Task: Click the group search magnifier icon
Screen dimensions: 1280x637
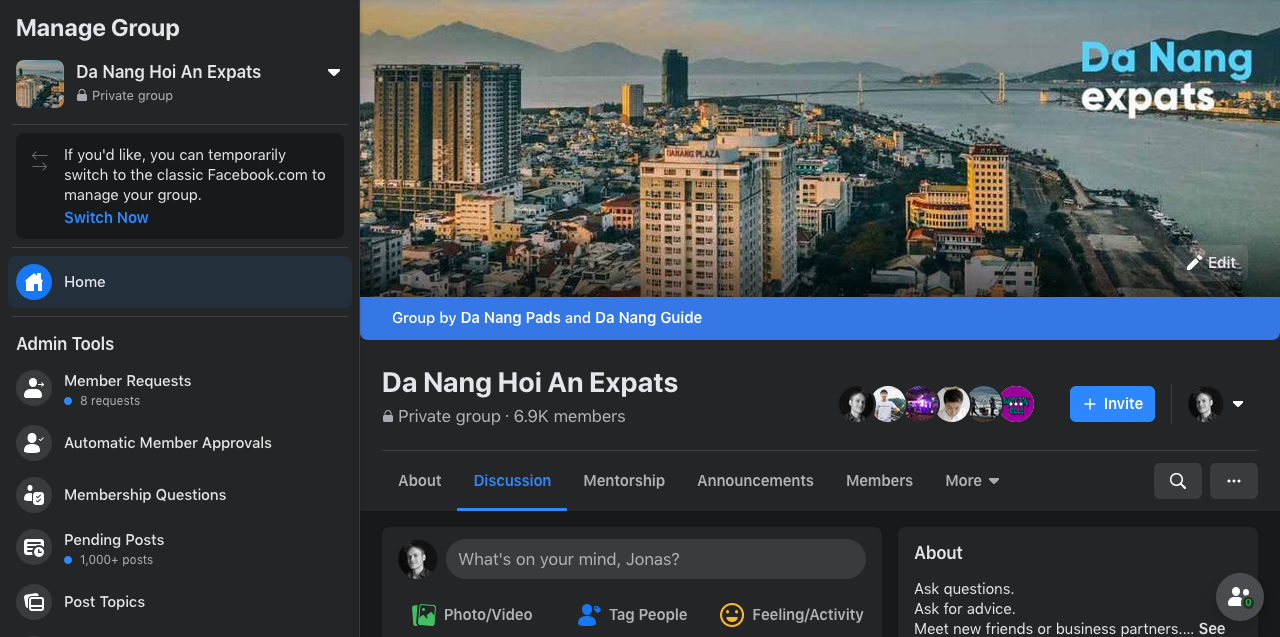Action: (1178, 481)
